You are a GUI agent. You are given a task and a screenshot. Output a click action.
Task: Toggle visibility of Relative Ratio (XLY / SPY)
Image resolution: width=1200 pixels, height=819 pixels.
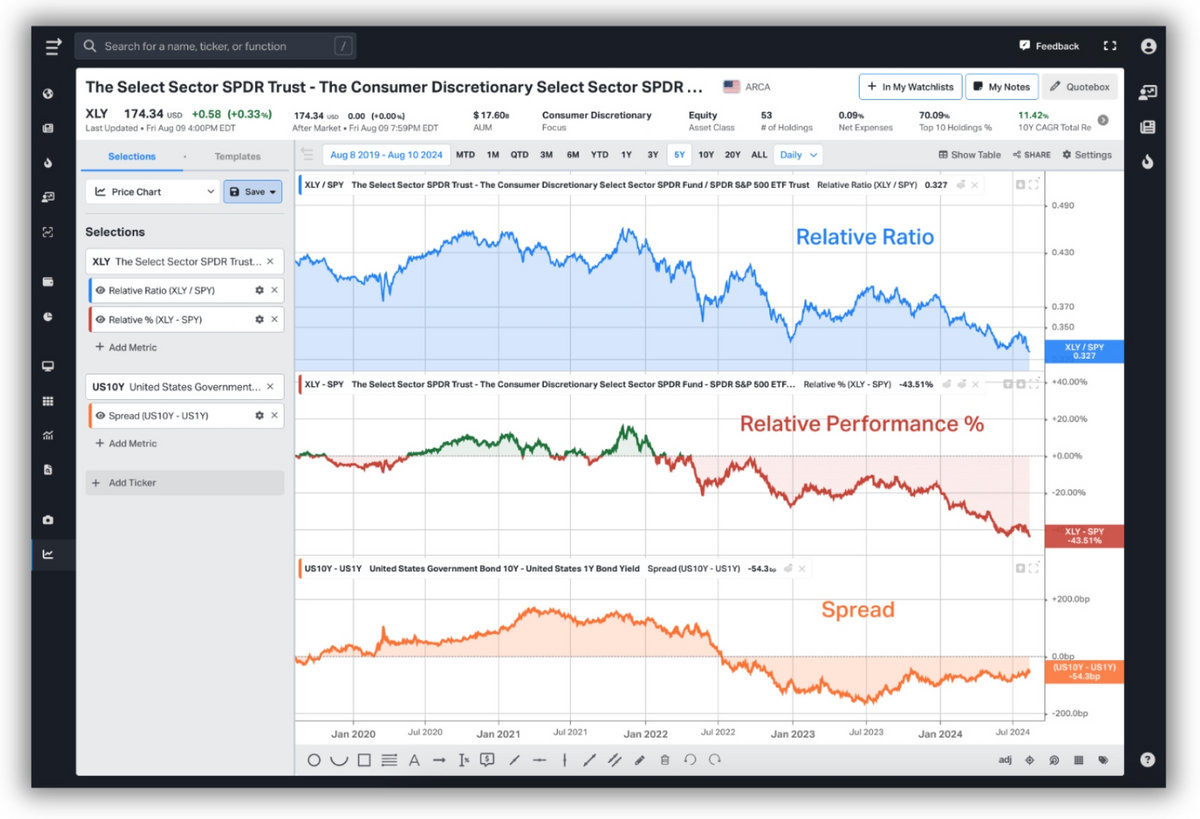tap(100, 290)
